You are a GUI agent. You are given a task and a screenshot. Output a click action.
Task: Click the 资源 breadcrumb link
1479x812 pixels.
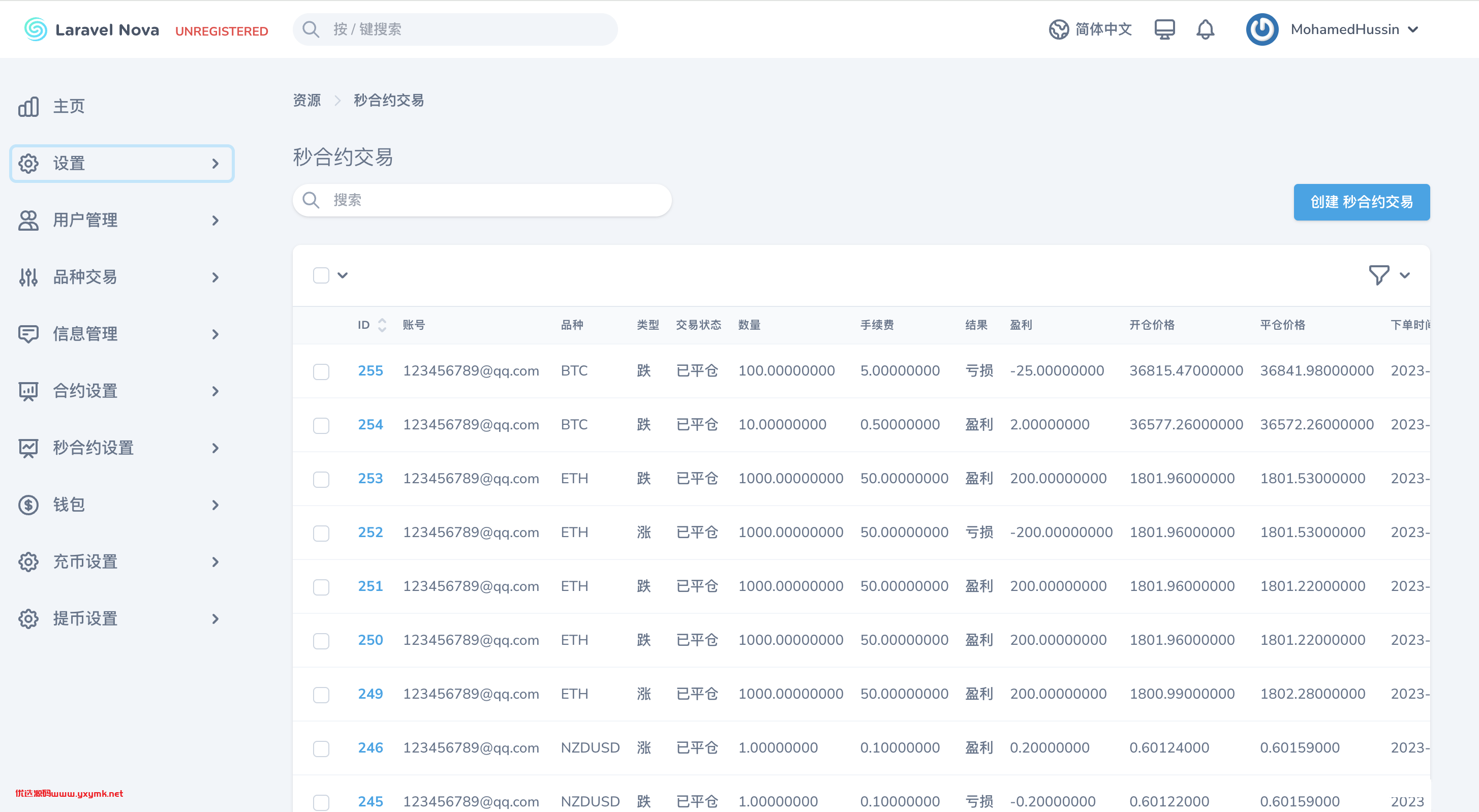306,101
